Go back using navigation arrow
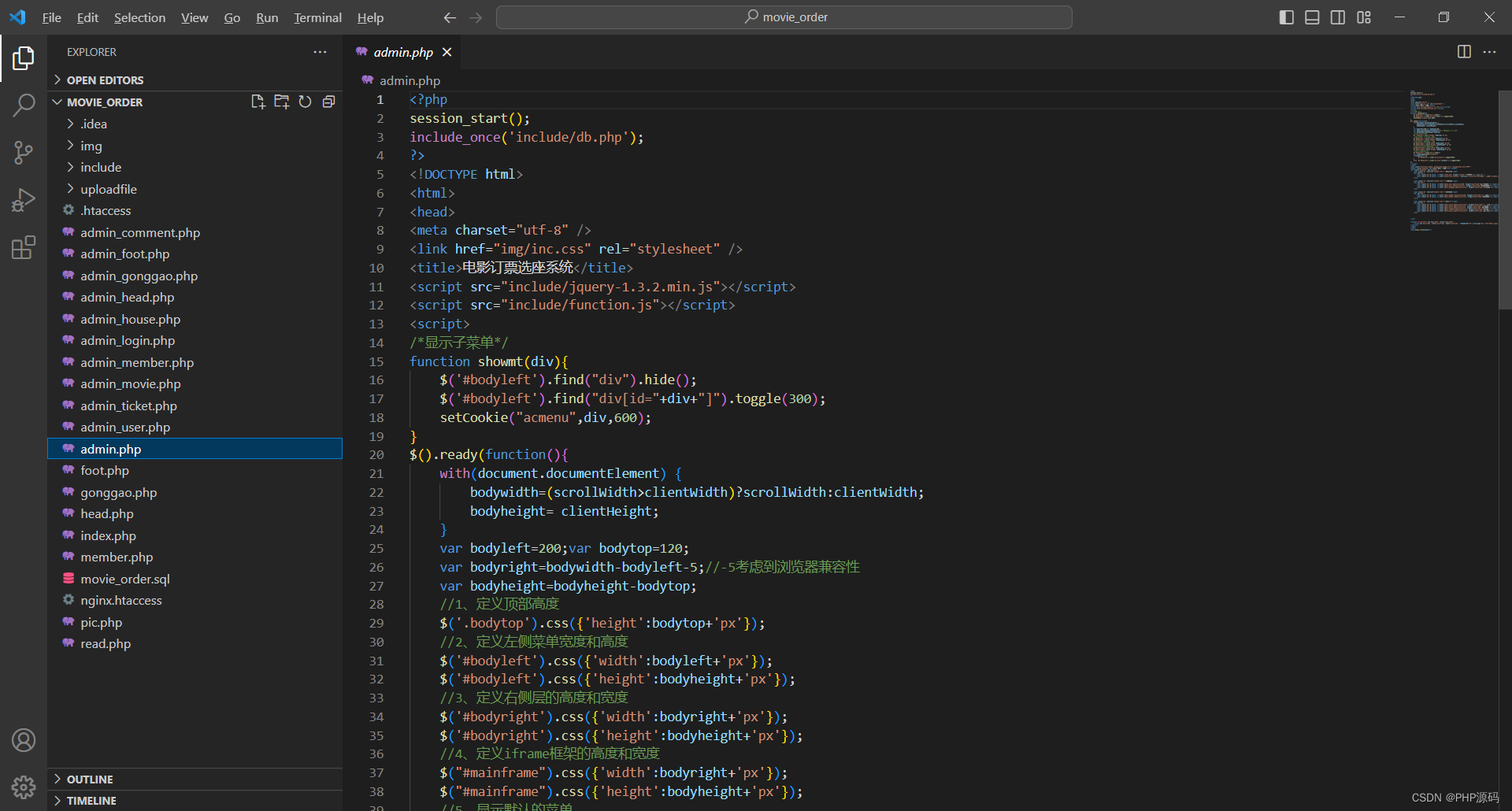Screen dimensions: 1512x811 click(x=450, y=17)
